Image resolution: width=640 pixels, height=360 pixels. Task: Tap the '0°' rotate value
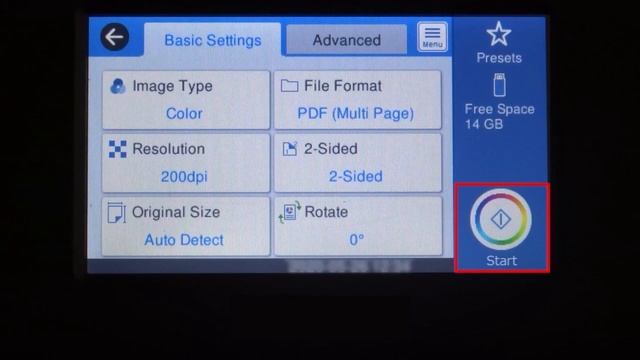coord(357,240)
